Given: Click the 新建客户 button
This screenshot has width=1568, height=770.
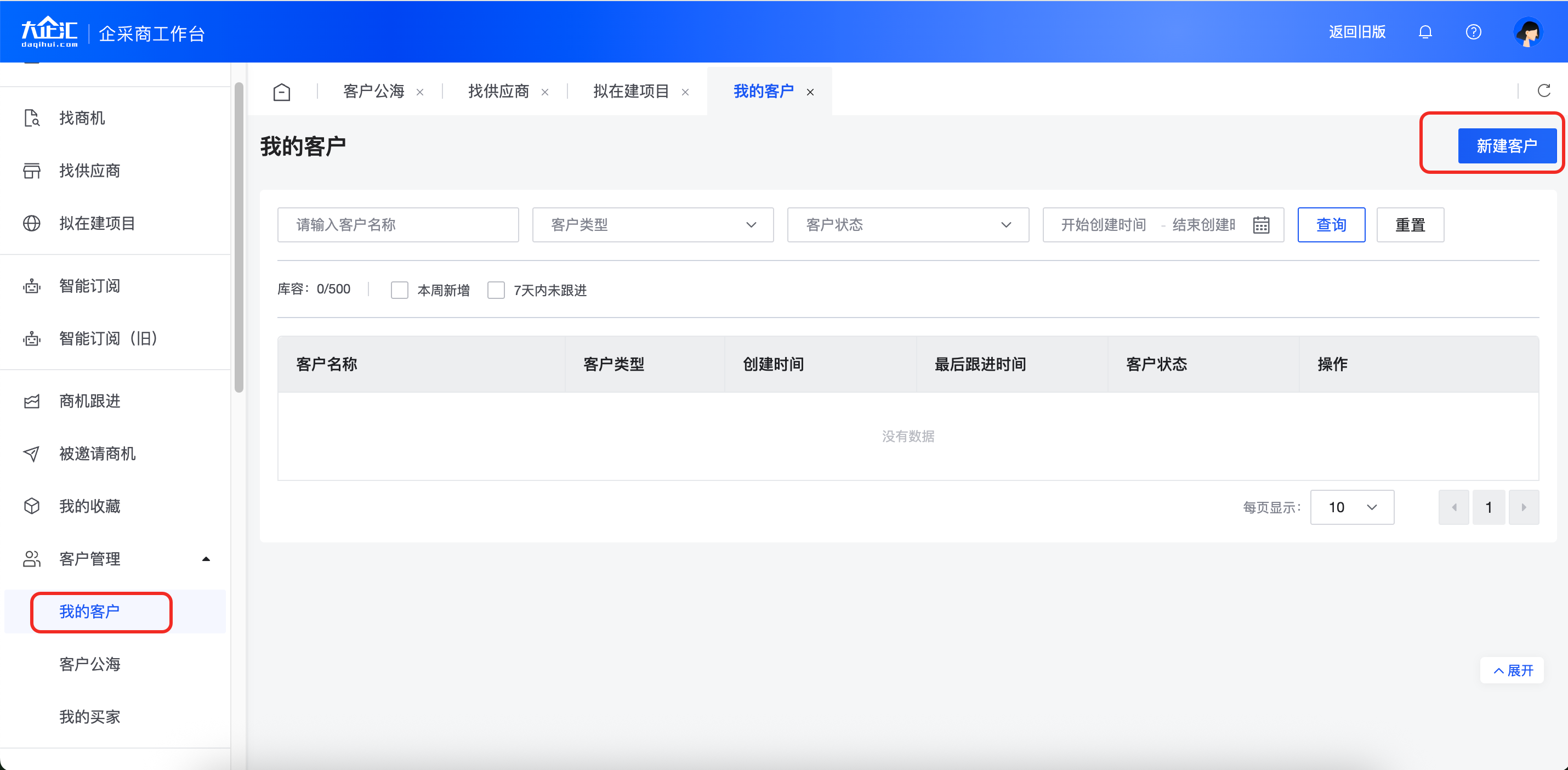Looking at the screenshot, I should 1507,146.
